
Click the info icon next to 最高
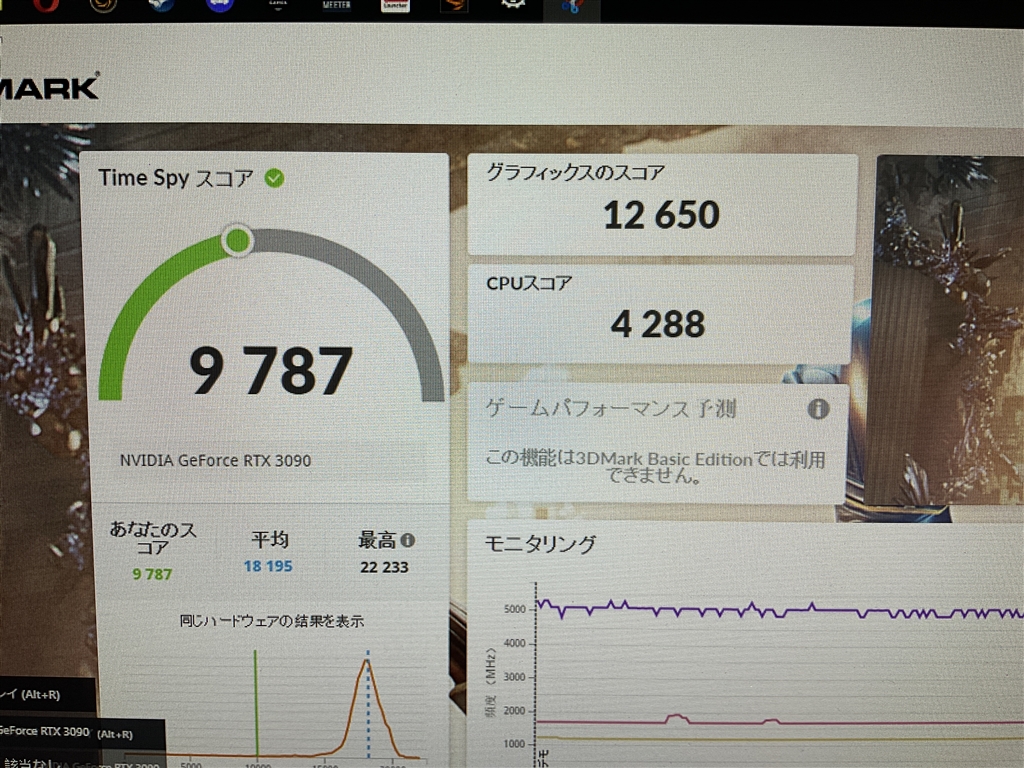[408, 540]
